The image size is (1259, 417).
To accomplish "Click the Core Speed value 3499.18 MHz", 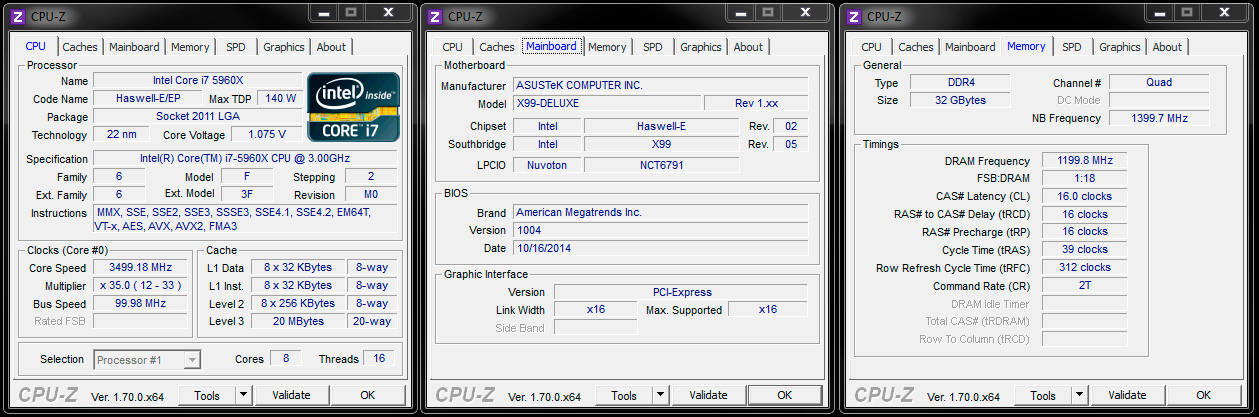I will point(140,267).
